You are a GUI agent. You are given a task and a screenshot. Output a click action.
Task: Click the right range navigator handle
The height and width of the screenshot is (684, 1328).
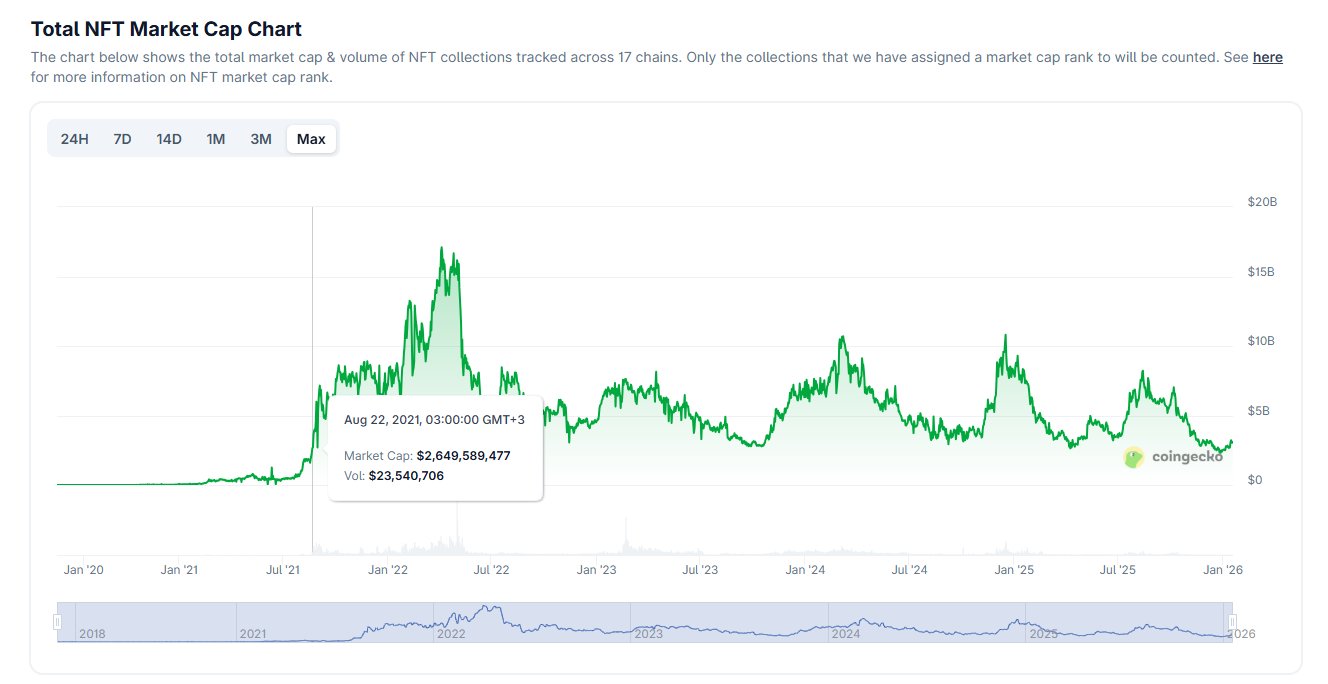pos(1232,622)
